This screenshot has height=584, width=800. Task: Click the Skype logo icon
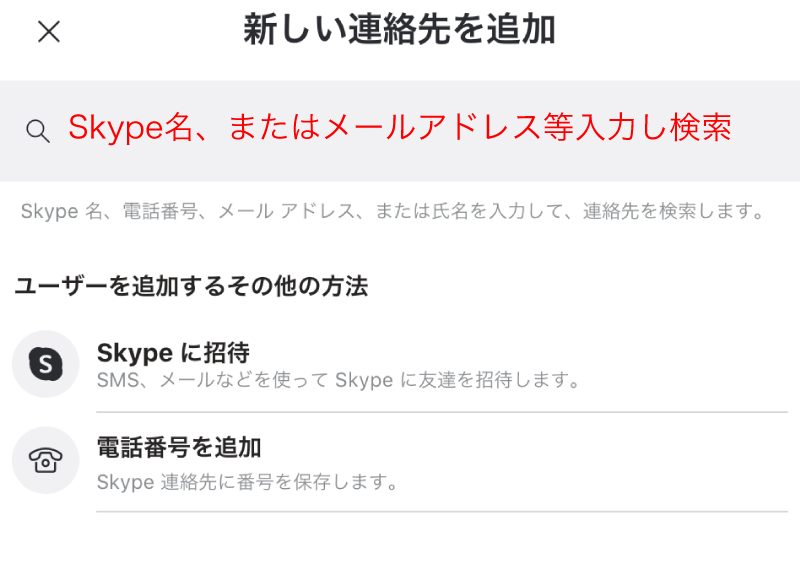[x=46, y=364]
